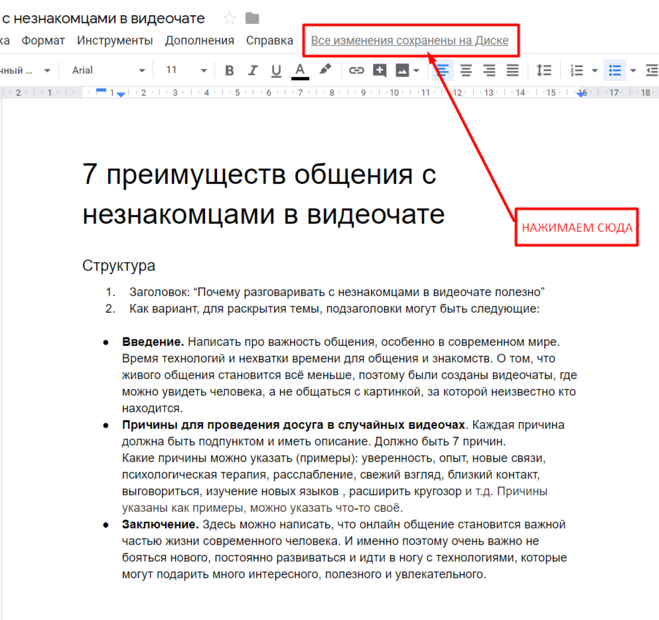Select the highlight color marker tool
Image resolution: width=659 pixels, height=620 pixels.
(325, 70)
